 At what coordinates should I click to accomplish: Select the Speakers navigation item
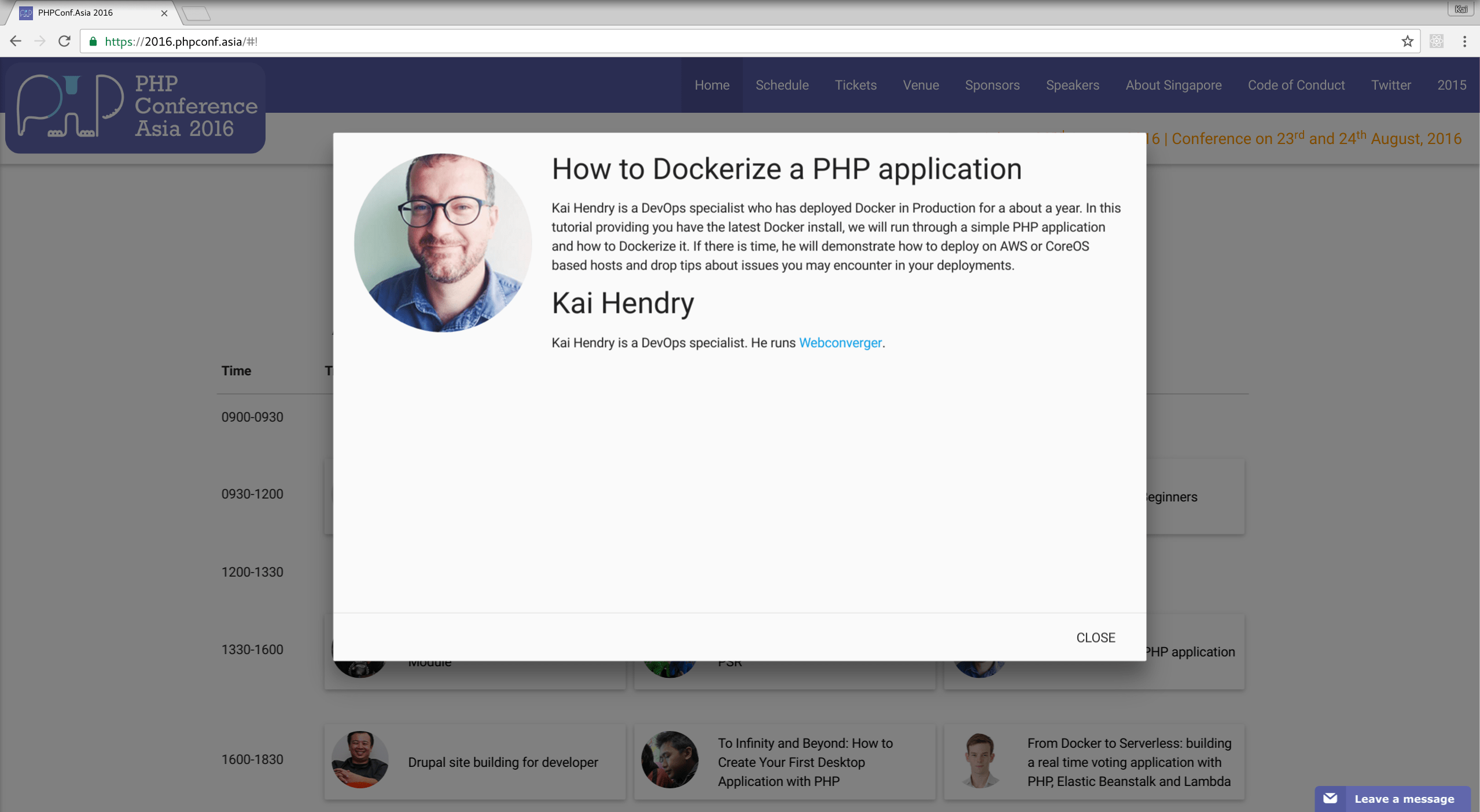click(1072, 85)
